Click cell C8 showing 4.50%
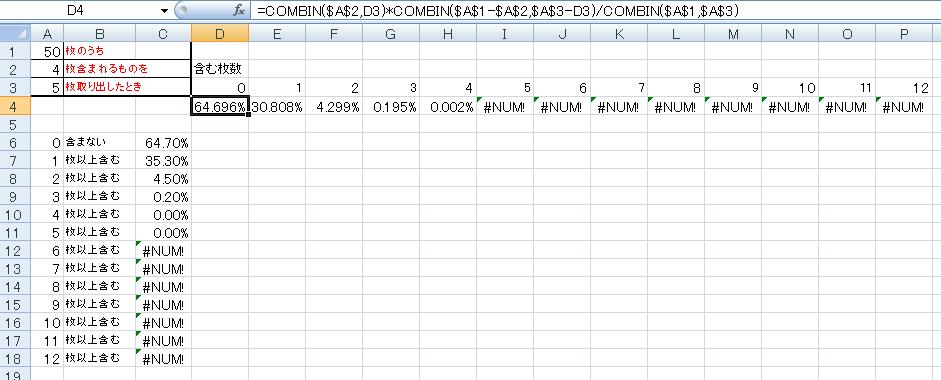Image resolution: width=941 pixels, height=380 pixels. 163,179
